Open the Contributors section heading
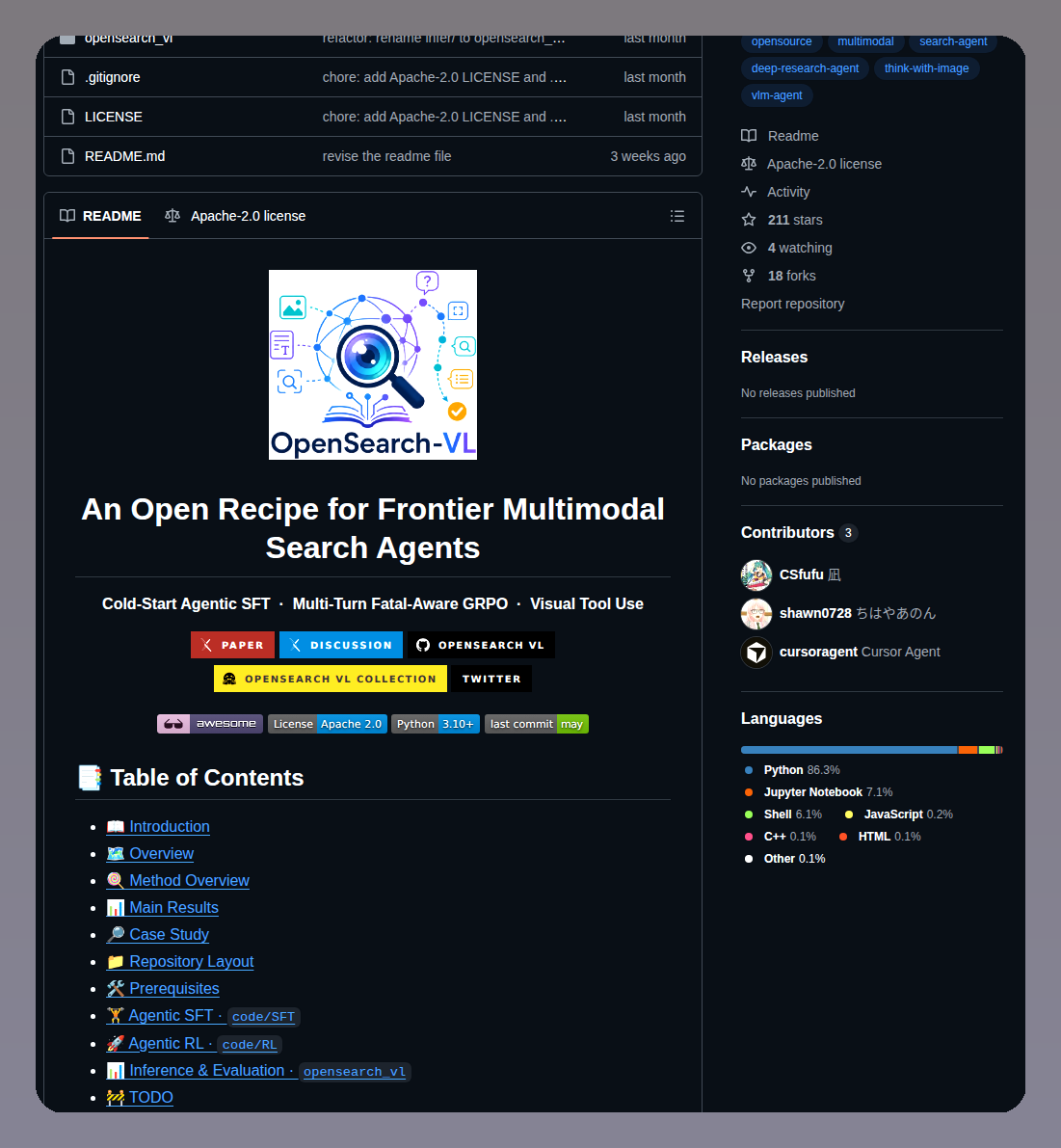 point(787,532)
